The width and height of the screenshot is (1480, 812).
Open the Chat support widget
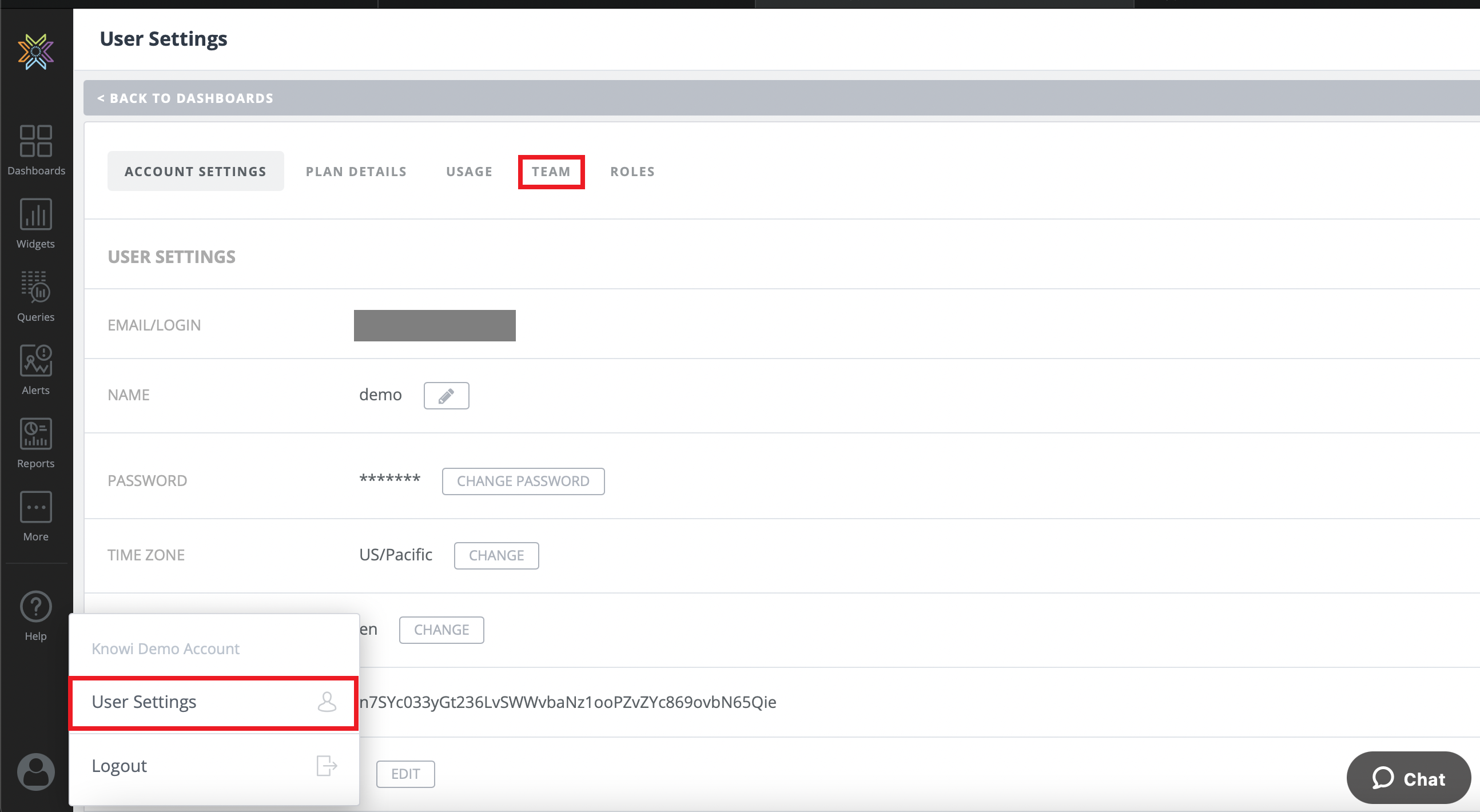[1408, 778]
